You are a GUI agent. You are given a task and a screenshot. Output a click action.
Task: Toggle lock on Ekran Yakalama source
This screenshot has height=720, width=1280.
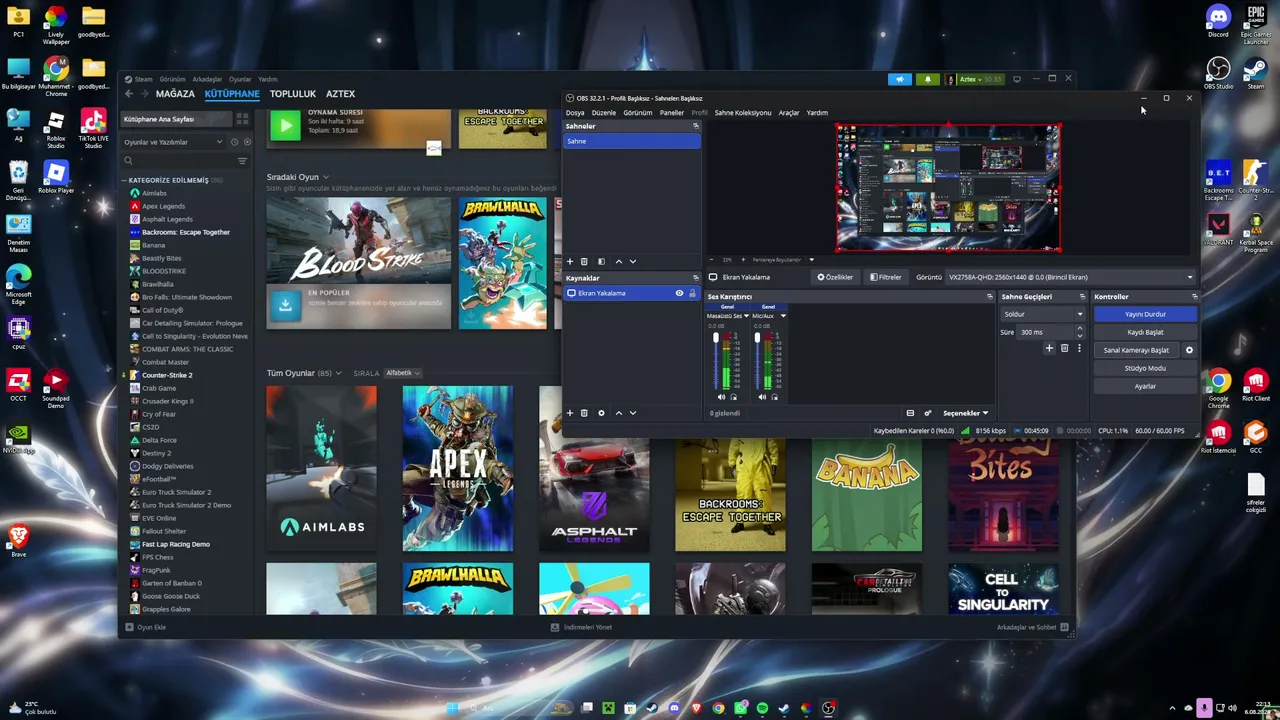tap(692, 293)
